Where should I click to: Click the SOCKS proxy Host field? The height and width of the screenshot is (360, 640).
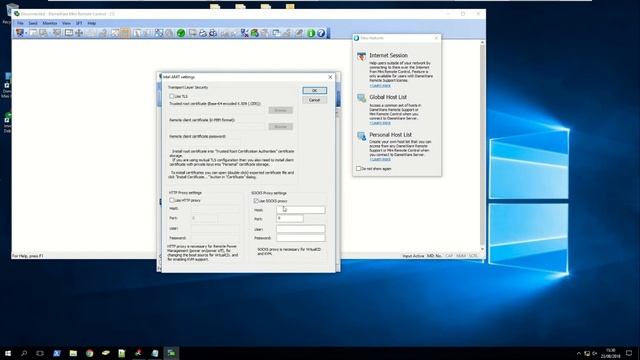[x=301, y=210]
